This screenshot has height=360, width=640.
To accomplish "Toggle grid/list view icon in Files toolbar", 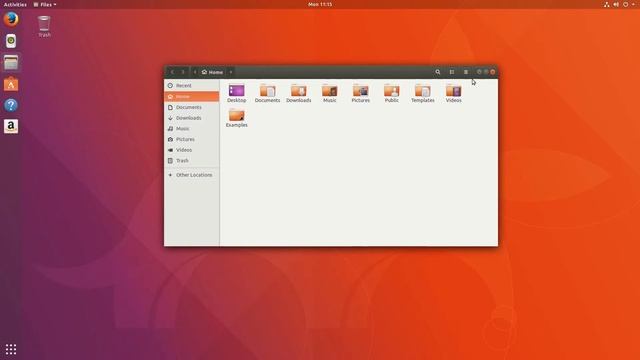I will pyautogui.click(x=451, y=72).
